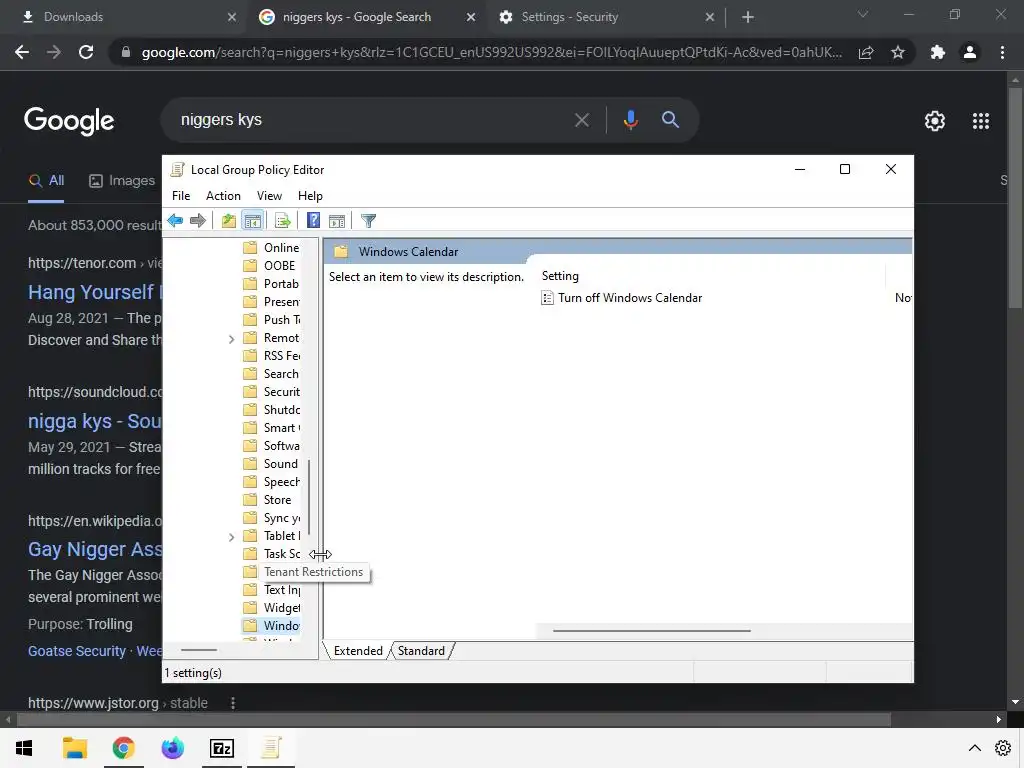Click the blue Help toolbar icon

pyautogui.click(x=313, y=221)
